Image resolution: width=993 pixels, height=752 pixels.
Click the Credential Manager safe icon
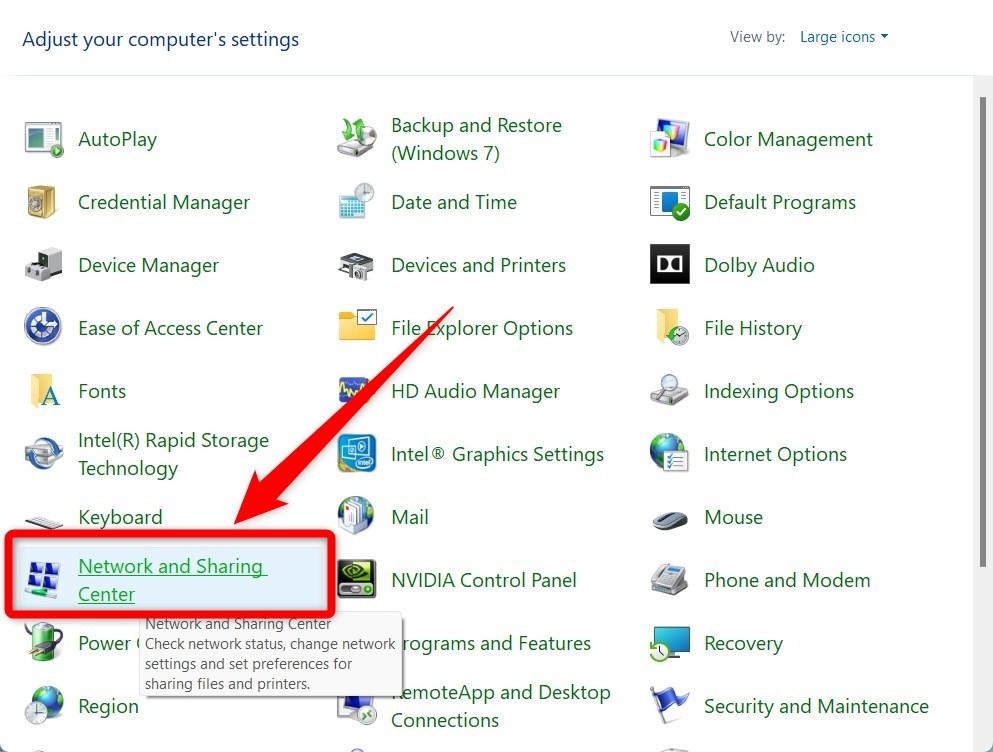tap(42, 202)
